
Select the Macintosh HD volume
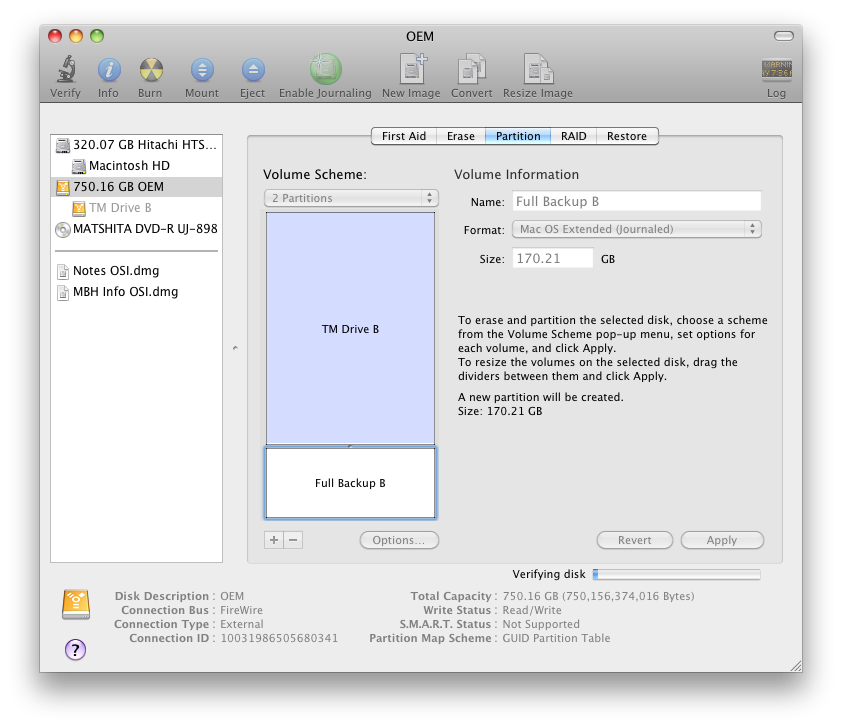[x=136, y=166]
